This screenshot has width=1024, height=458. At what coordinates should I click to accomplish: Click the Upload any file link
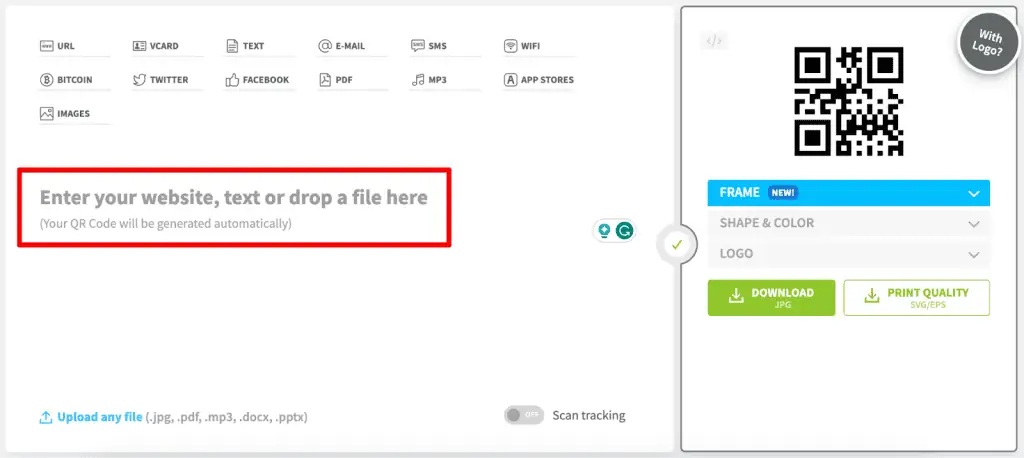tap(99, 417)
